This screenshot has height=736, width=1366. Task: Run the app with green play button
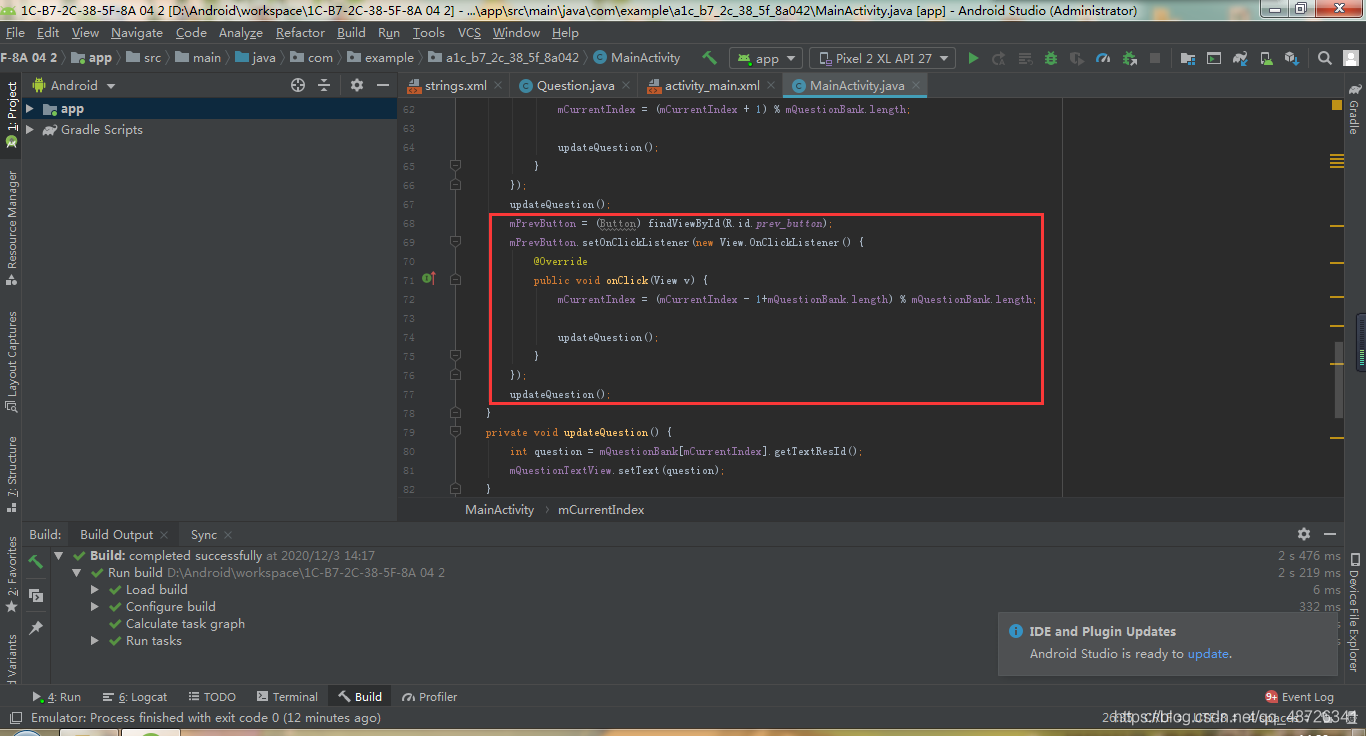(x=973, y=58)
